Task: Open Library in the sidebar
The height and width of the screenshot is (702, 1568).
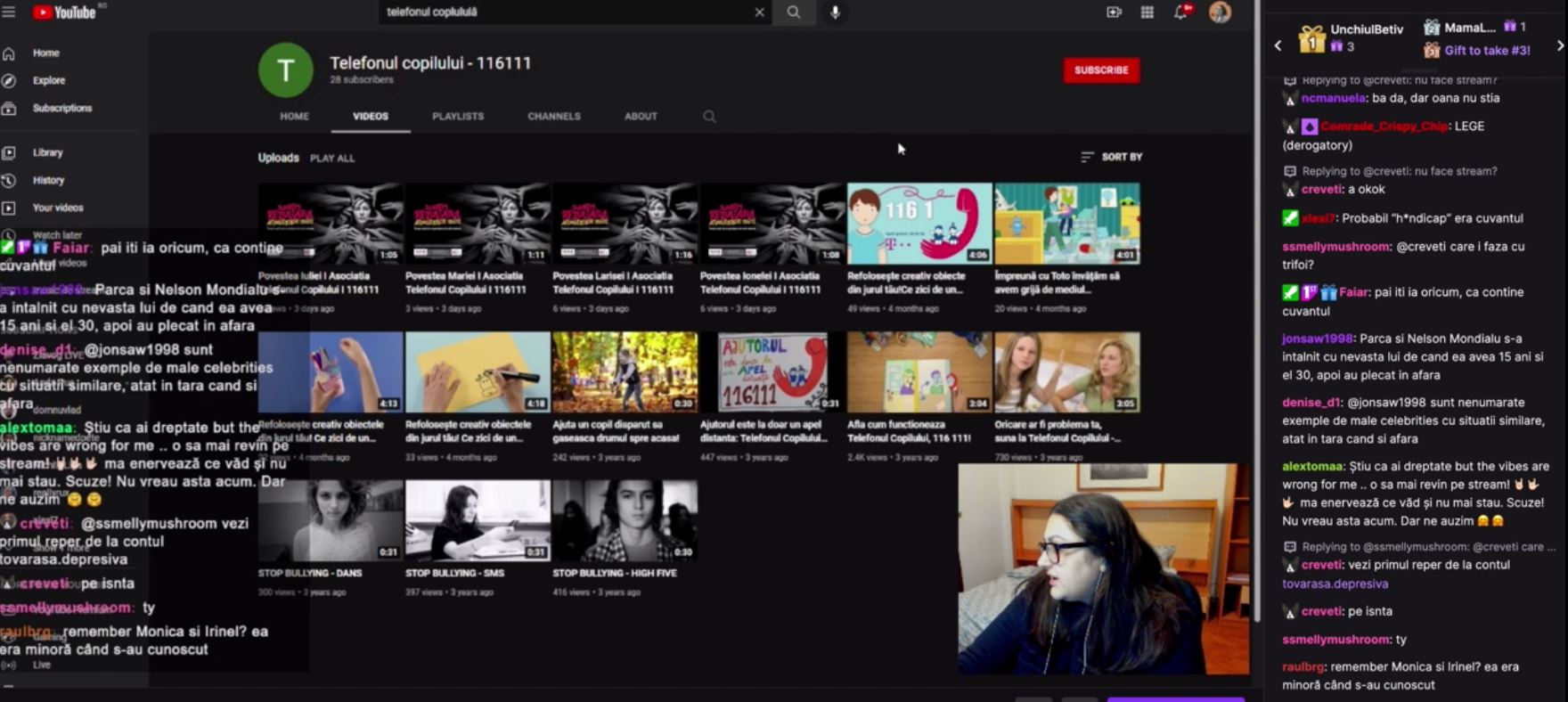Action: [x=47, y=153]
